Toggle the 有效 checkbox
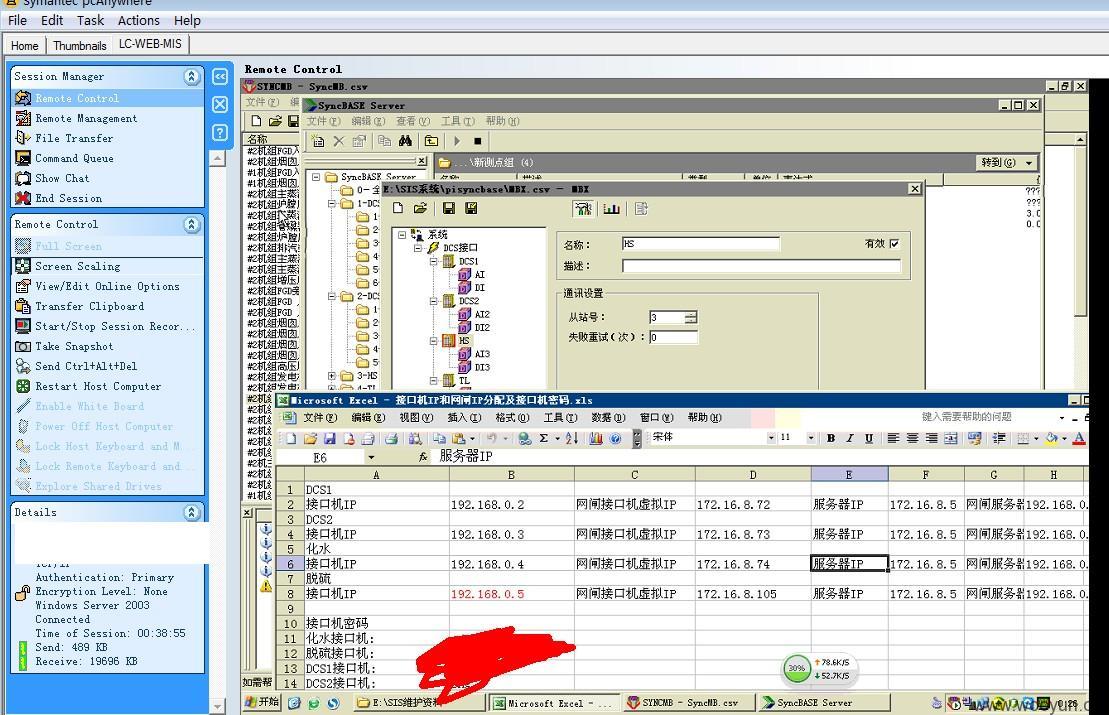 pos(895,243)
